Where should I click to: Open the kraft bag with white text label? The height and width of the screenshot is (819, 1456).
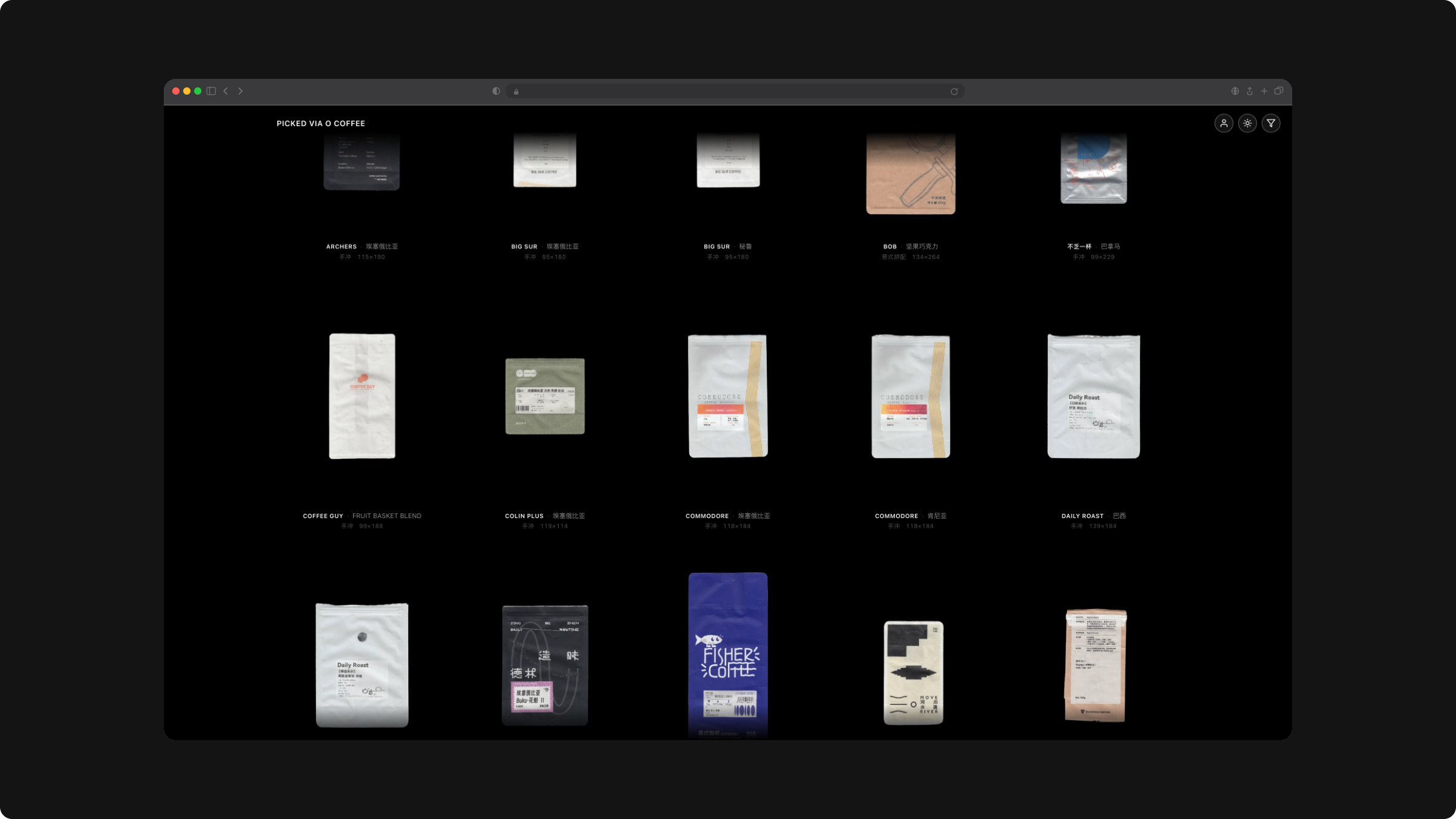[x=1096, y=666]
